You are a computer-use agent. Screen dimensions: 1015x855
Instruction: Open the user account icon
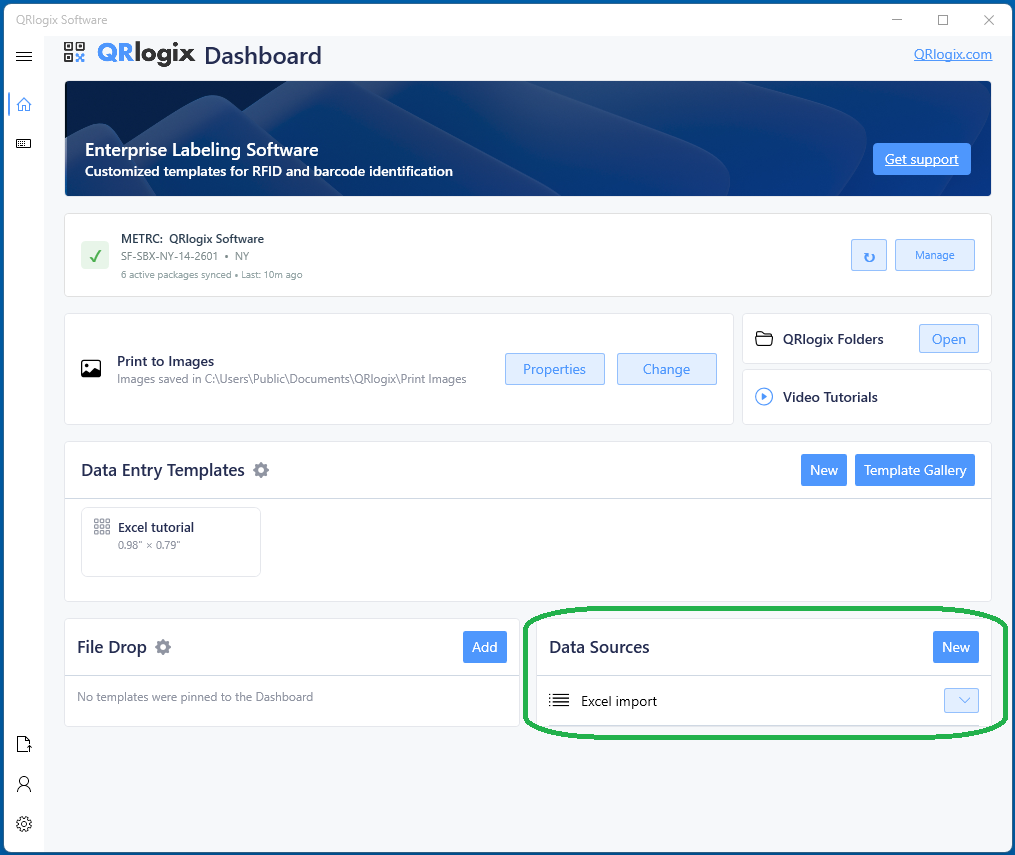point(24,784)
